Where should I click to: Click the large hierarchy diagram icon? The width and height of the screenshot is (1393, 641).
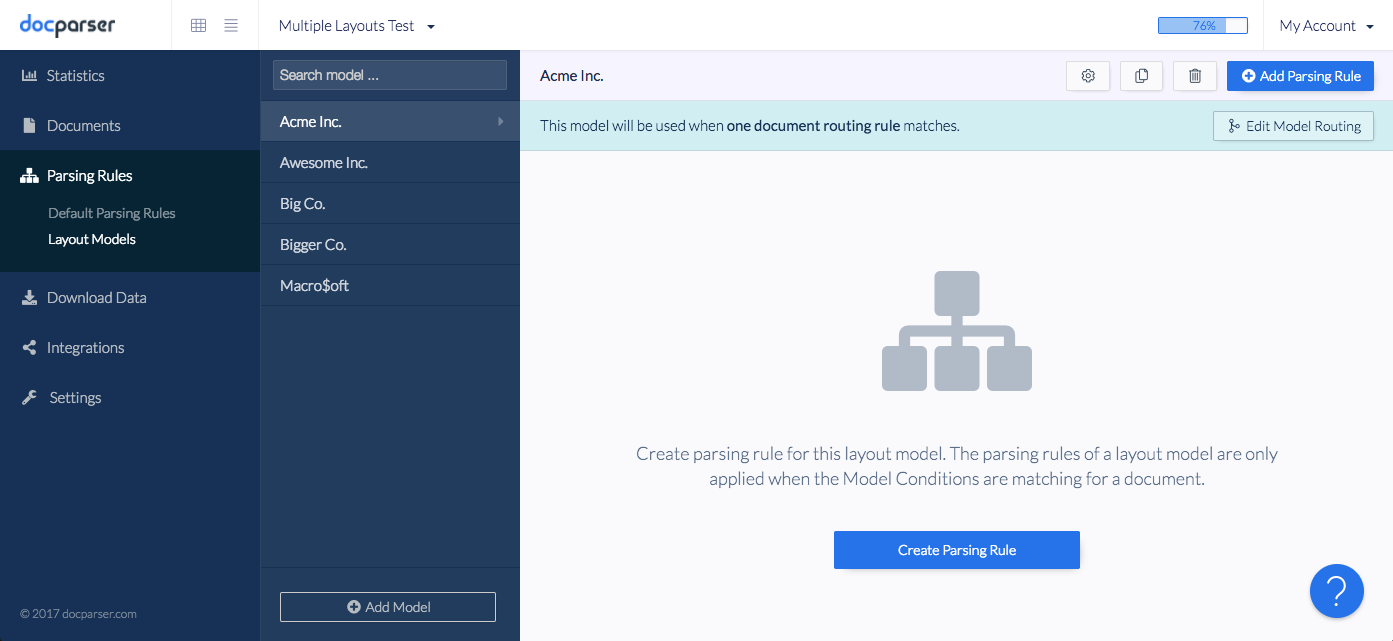click(x=956, y=331)
